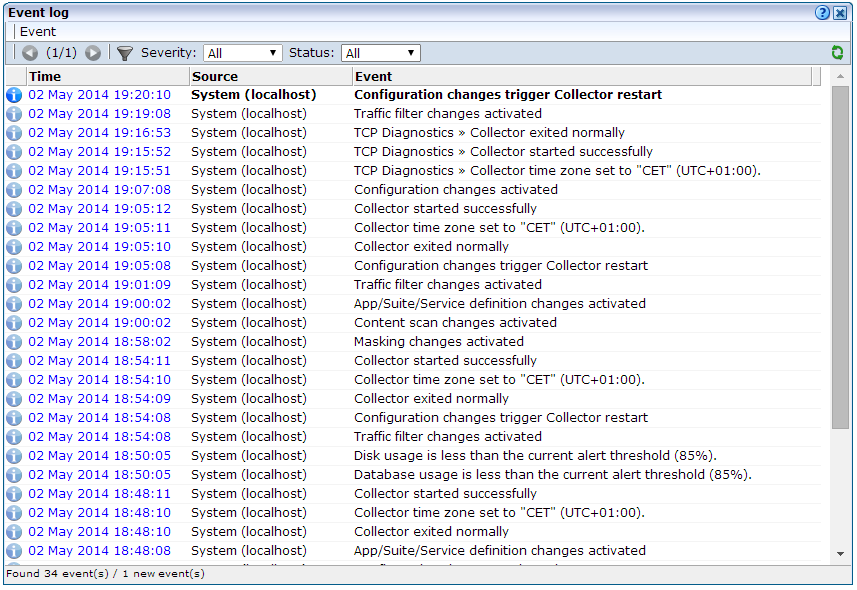Select 'App/Suite/Service definition changes activated' at 19:00:02
The width and height of the screenshot is (857, 590).
(500, 303)
